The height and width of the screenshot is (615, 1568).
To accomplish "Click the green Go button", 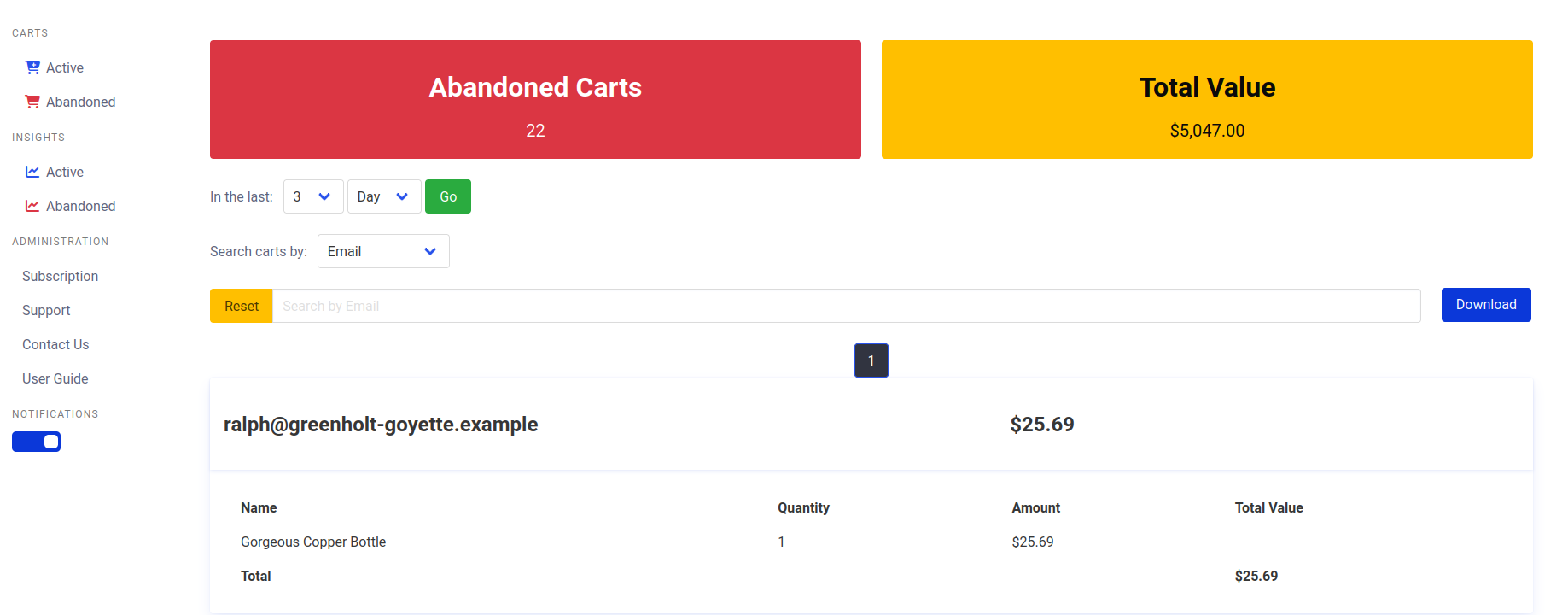I will click(448, 196).
